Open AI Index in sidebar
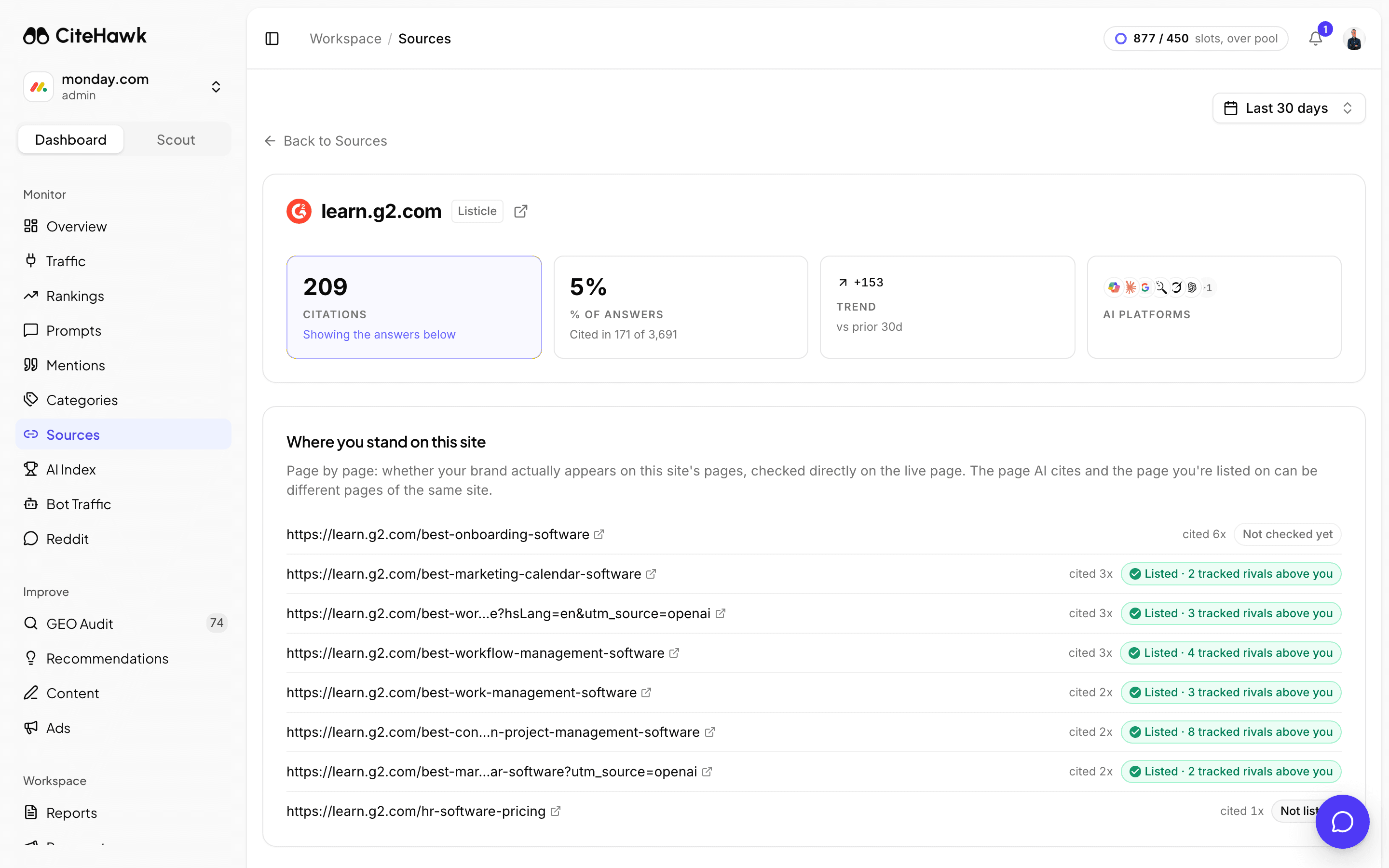Image resolution: width=1389 pixels, height=868 pixels. (123, 470)
